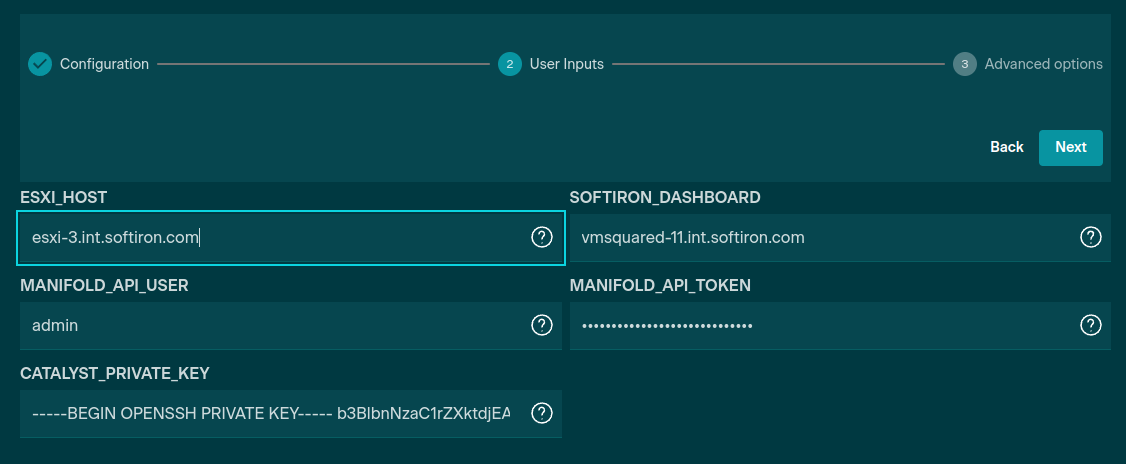Click the CATALYST_PRIVATE_KEY help icon
The image size is (1126, 464).
[x=541, y=413]
